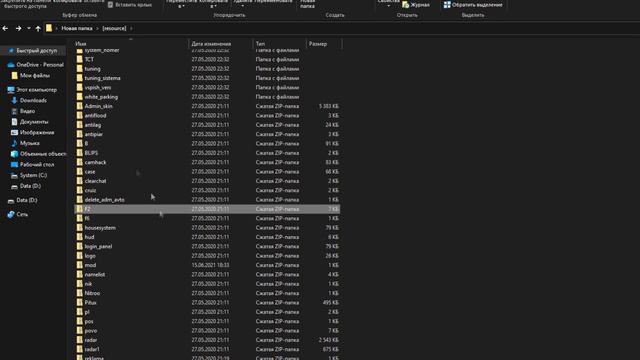Select the radar ZIP archive icon

pos(80,340)
